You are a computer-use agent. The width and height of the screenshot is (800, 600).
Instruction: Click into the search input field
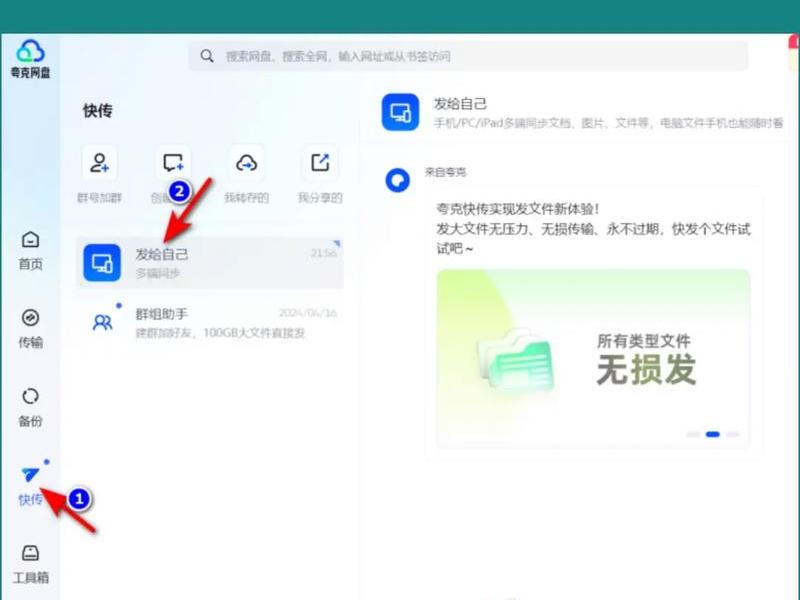tap(468, 56)
